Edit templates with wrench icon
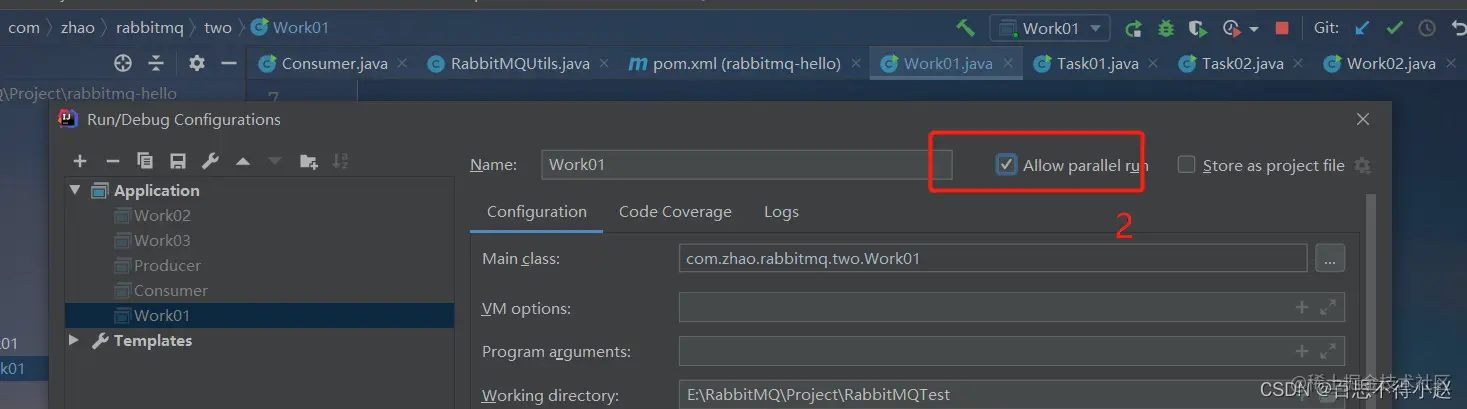 tap(210, 161)
